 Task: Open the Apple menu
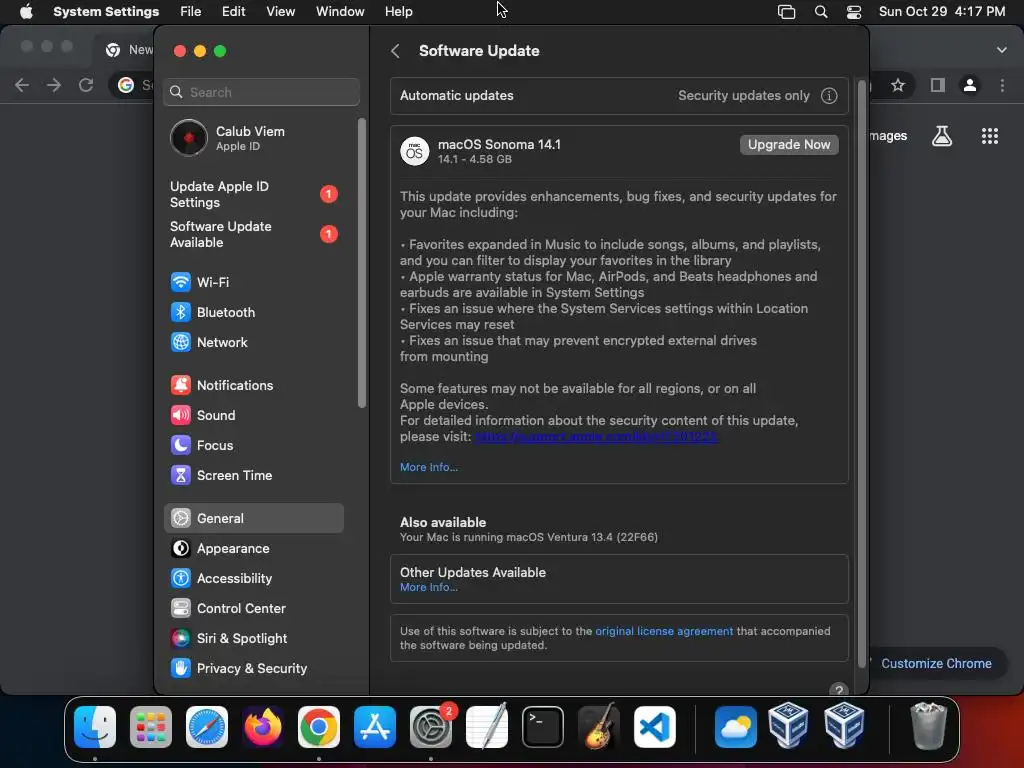point(26,12)
